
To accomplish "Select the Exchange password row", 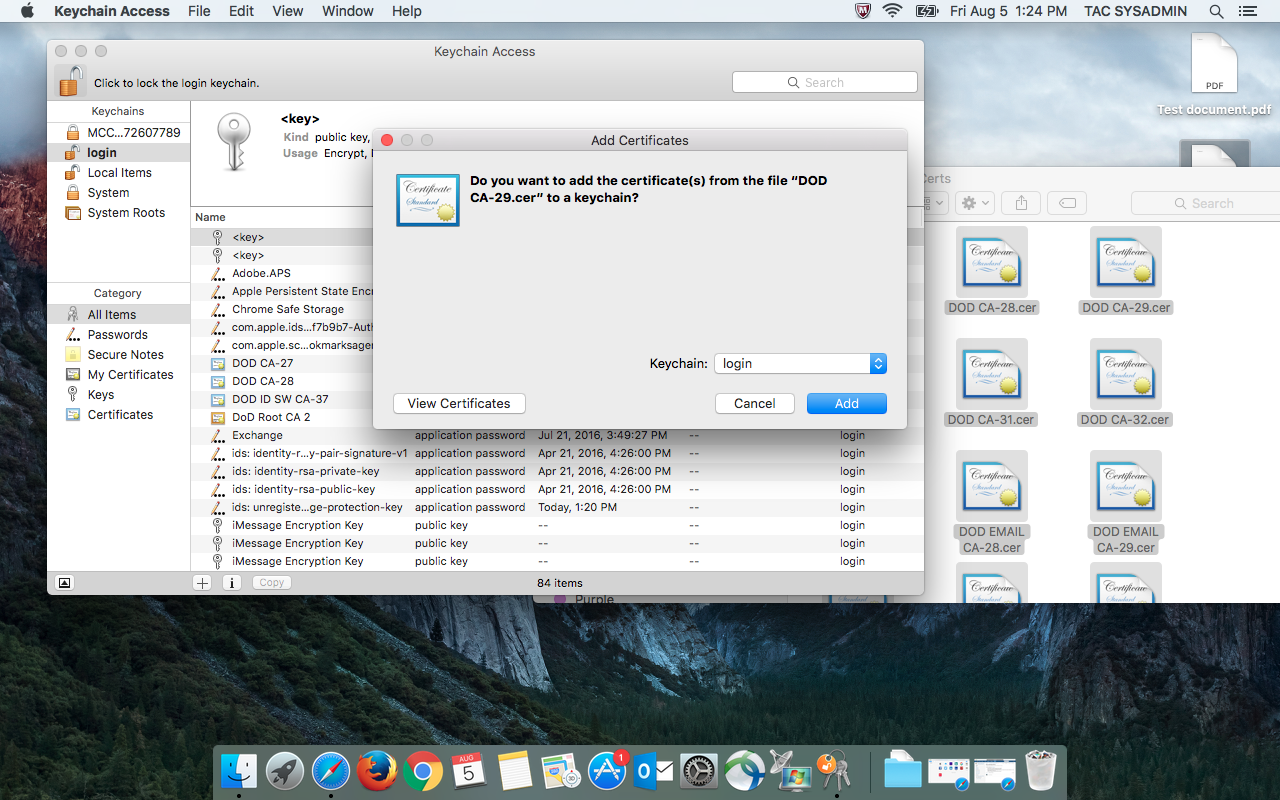I will tap(557, 435).
